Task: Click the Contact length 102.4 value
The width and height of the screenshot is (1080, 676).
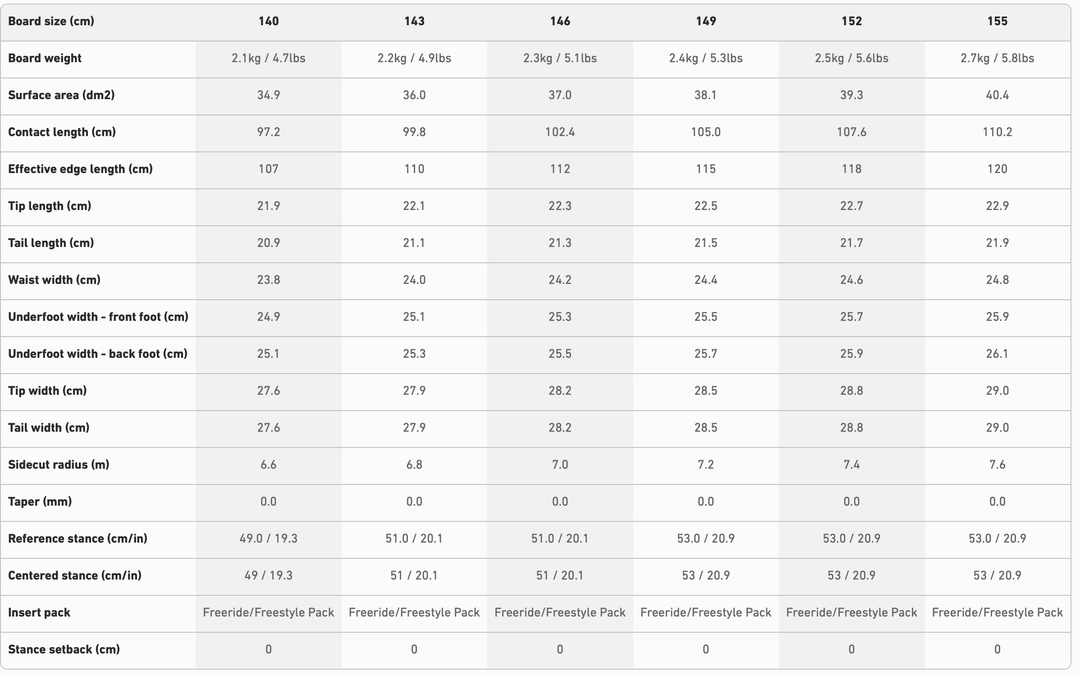Action: [560, 132]
